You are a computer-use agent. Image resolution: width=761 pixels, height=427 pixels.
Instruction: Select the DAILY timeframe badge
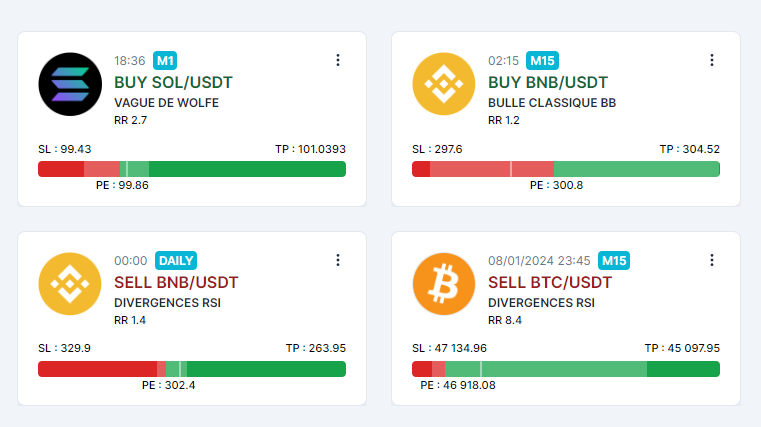176,261
